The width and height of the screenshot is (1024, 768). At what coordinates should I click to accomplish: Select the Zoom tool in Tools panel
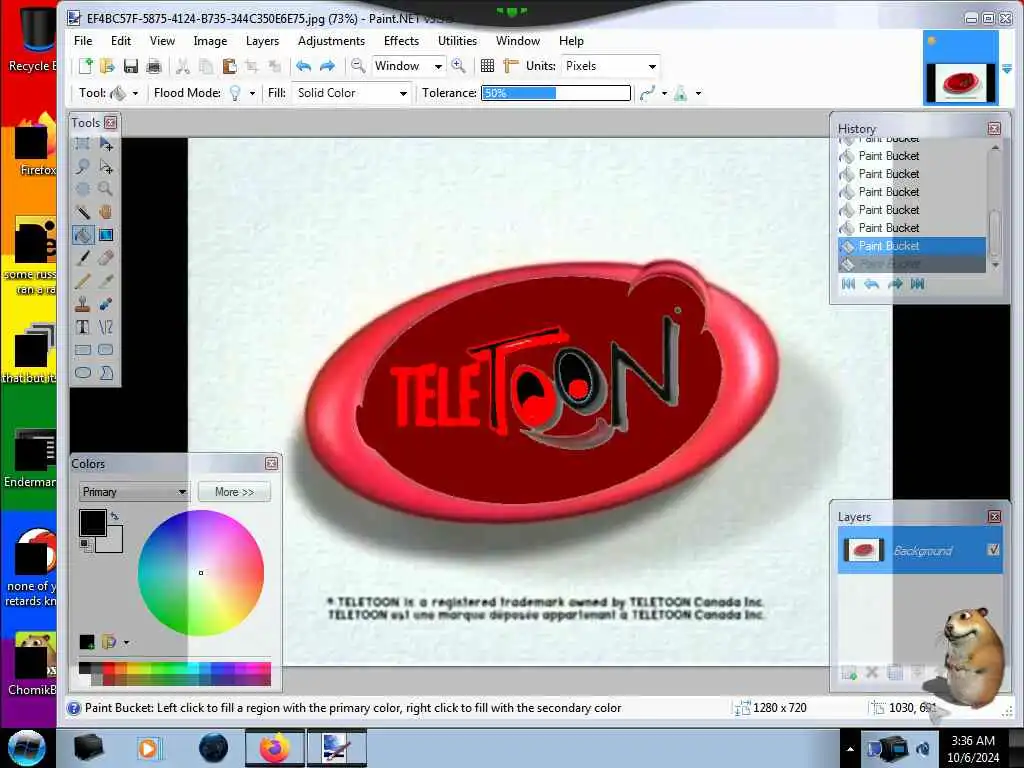[106, 189]
